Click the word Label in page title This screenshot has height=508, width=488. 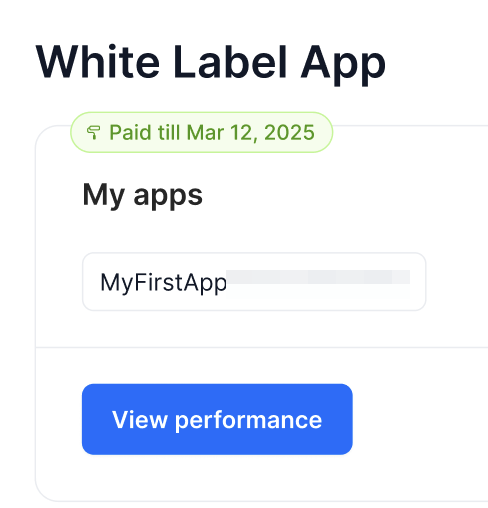[x=230, y=62]
